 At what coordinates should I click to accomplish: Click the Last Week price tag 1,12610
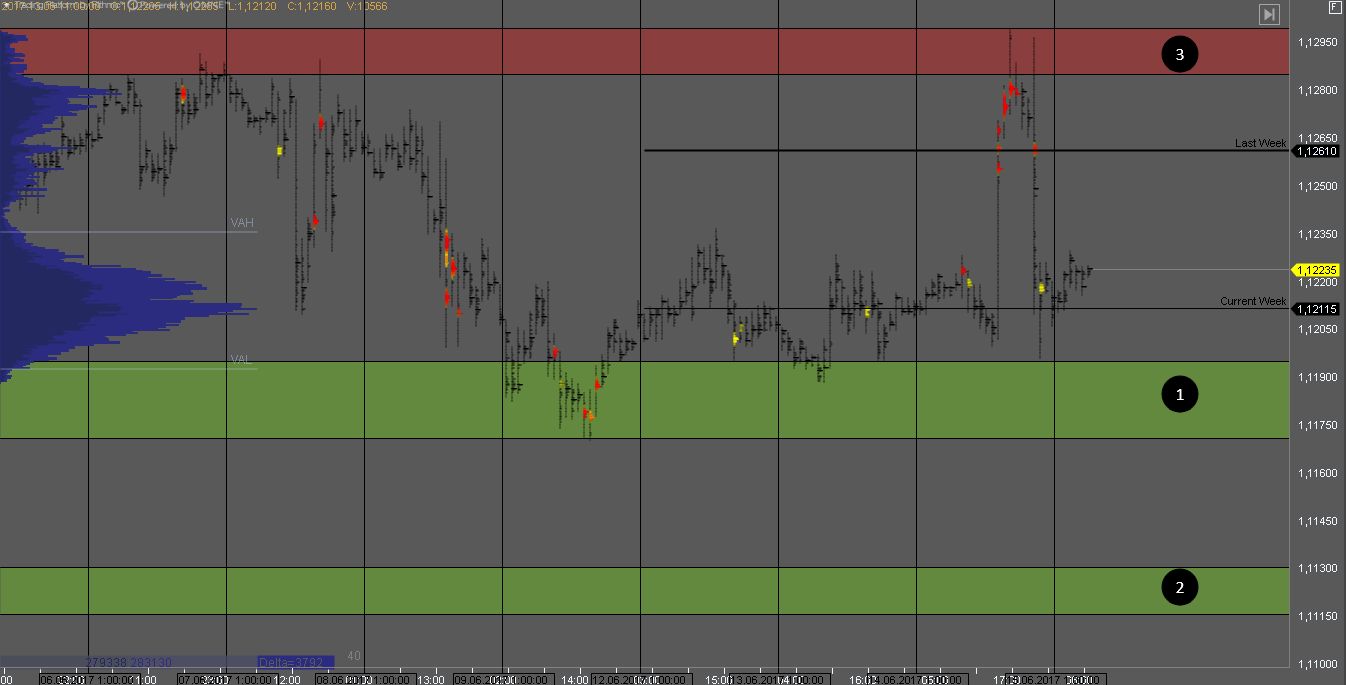[x=1317, y=151]
